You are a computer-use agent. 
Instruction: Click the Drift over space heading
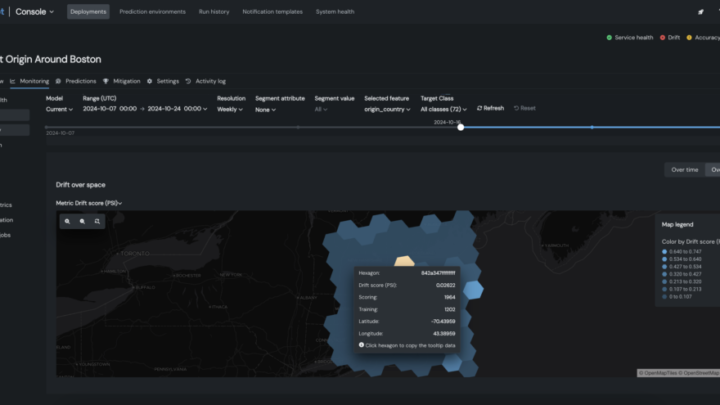tap(80, 185)
